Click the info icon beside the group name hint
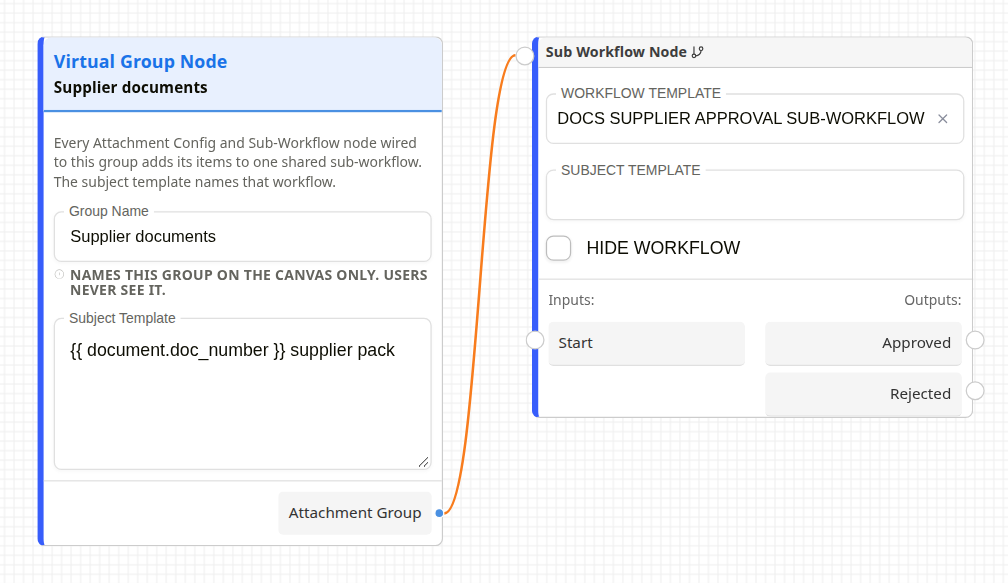The image size is (1008, 583). click(59, 274)
